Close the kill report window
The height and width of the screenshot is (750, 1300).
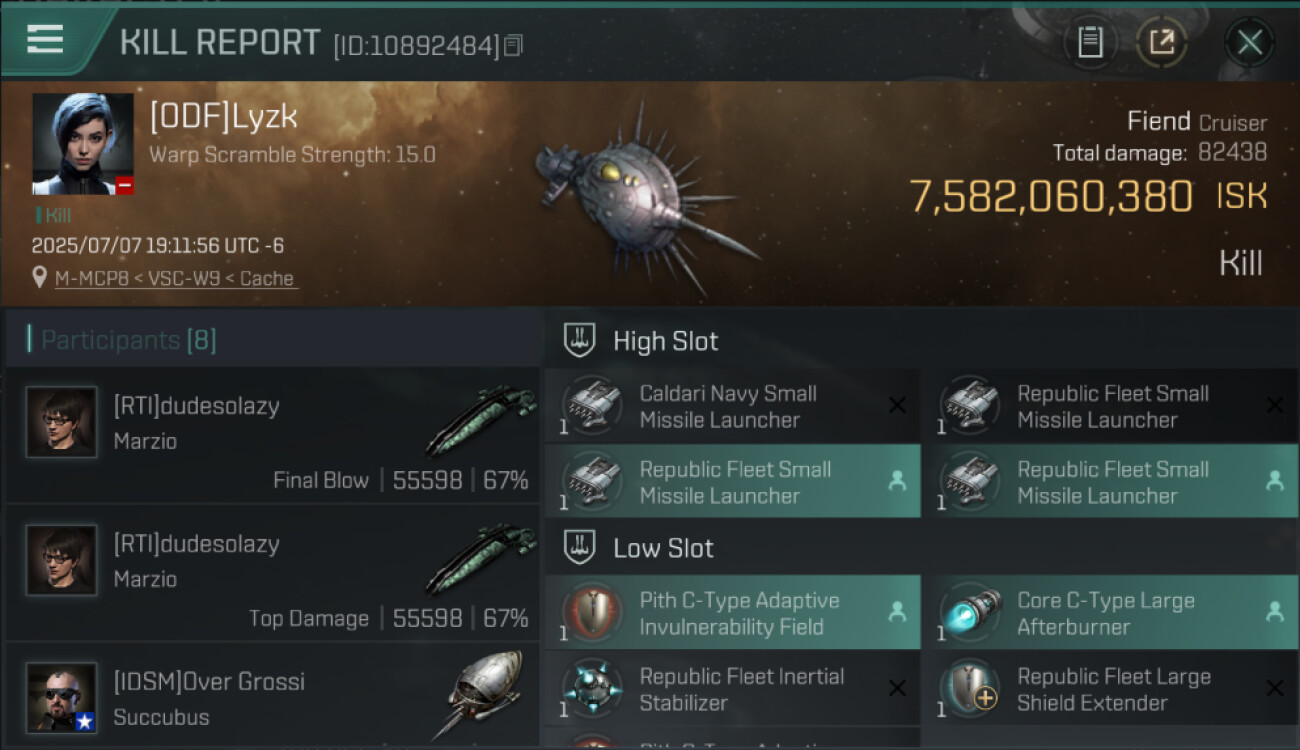(1249, 42)
